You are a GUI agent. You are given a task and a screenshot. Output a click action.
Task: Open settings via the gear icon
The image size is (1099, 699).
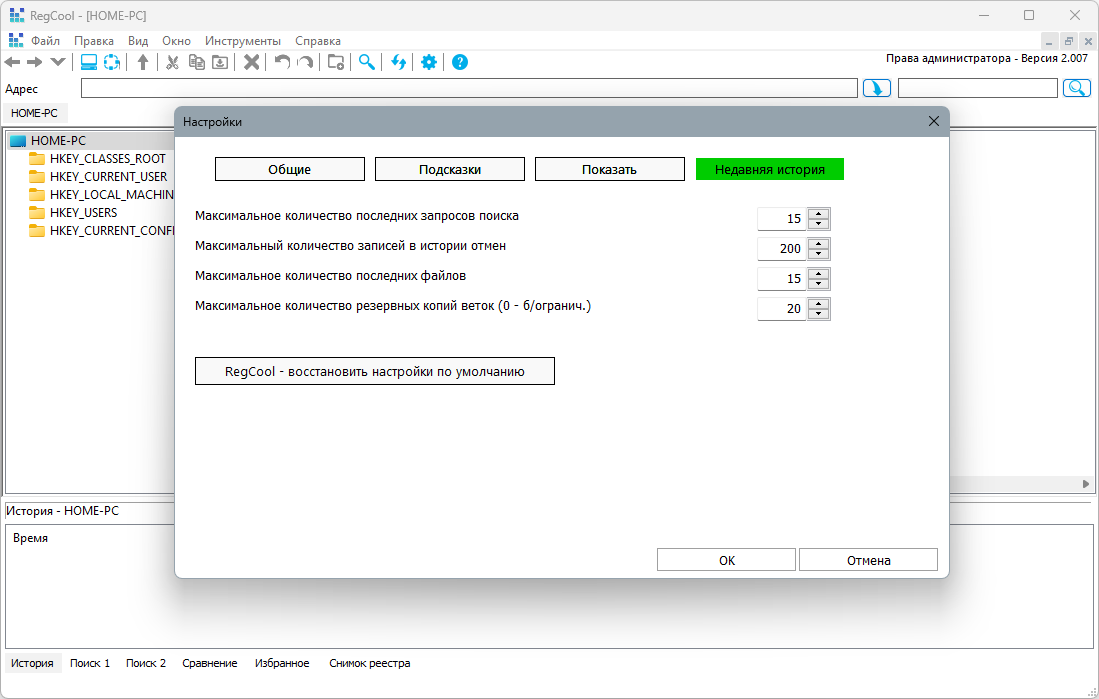[x=429, y=62]
